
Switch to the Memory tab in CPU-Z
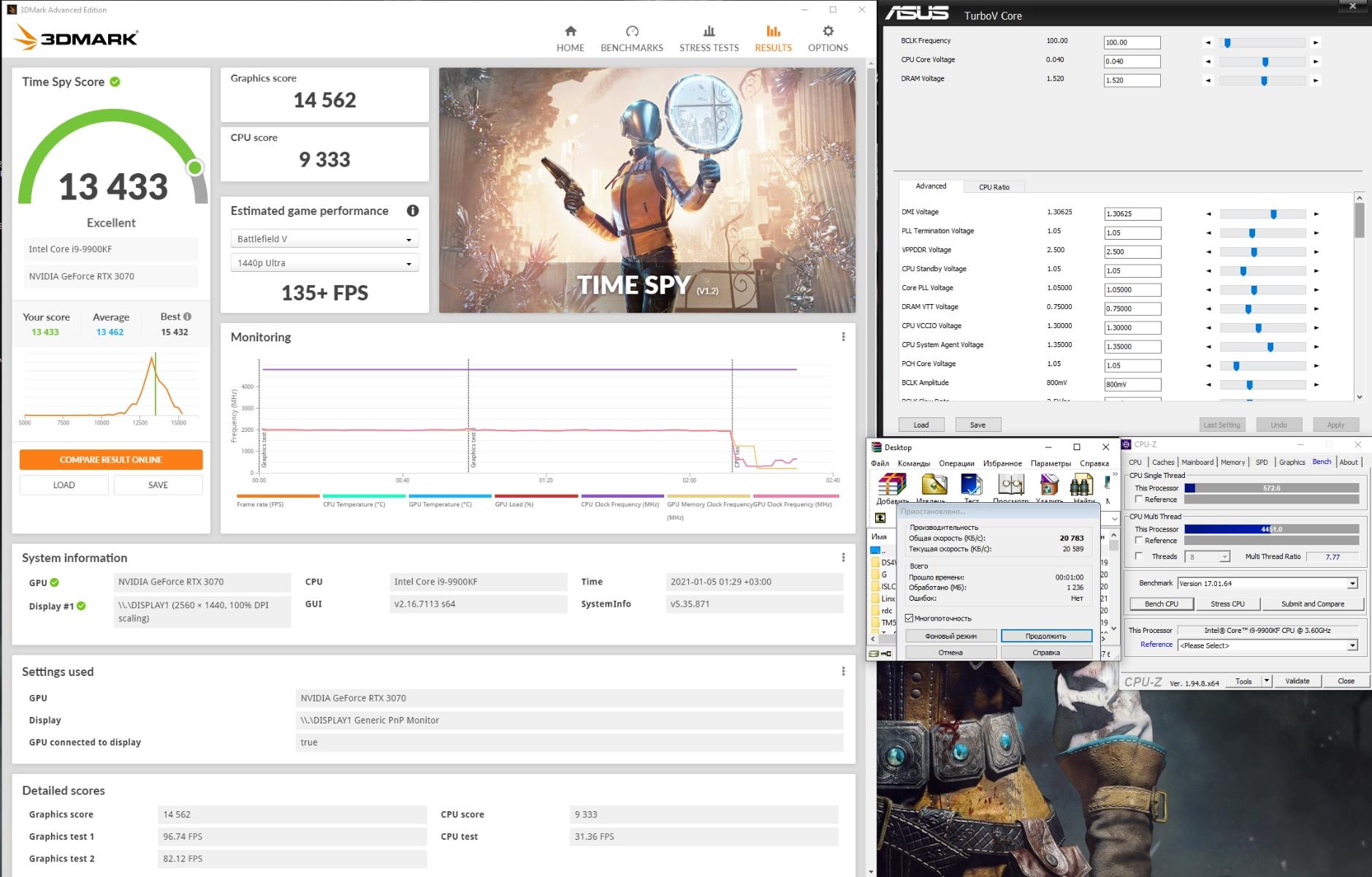[1232, 462]
